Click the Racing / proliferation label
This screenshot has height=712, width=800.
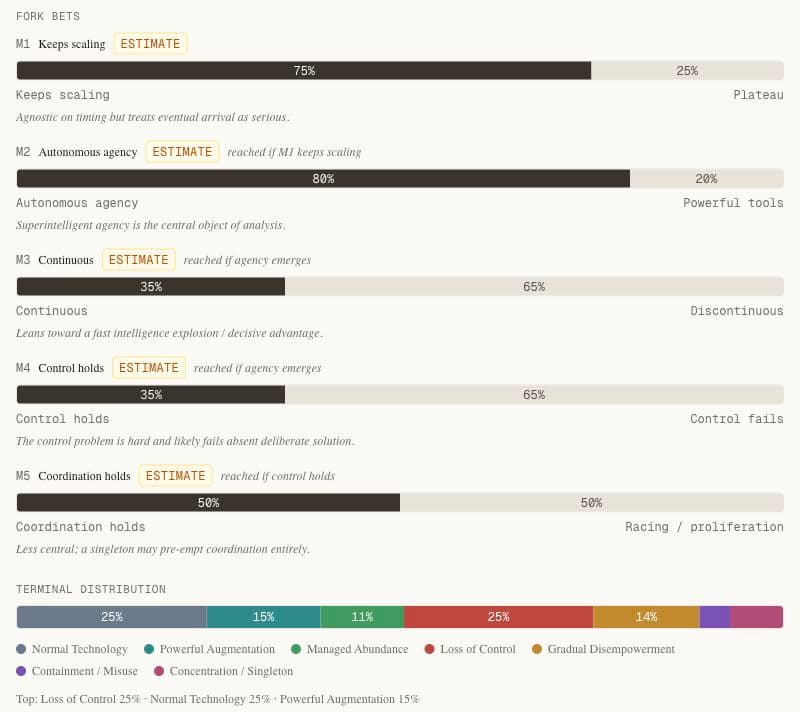[x=704, y=527]
